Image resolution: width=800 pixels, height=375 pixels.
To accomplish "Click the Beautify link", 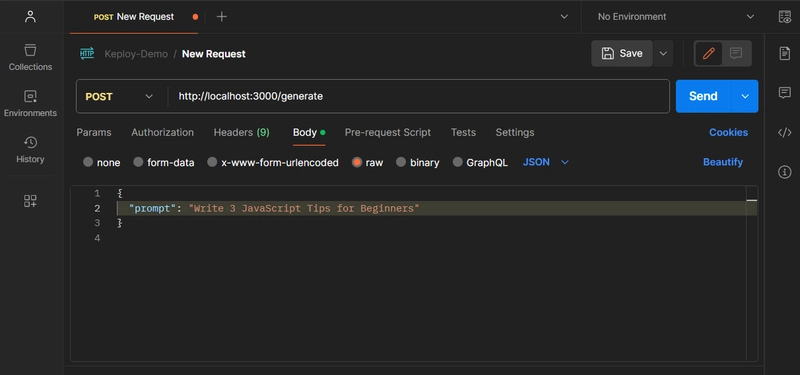I will (x=722, y=162).
